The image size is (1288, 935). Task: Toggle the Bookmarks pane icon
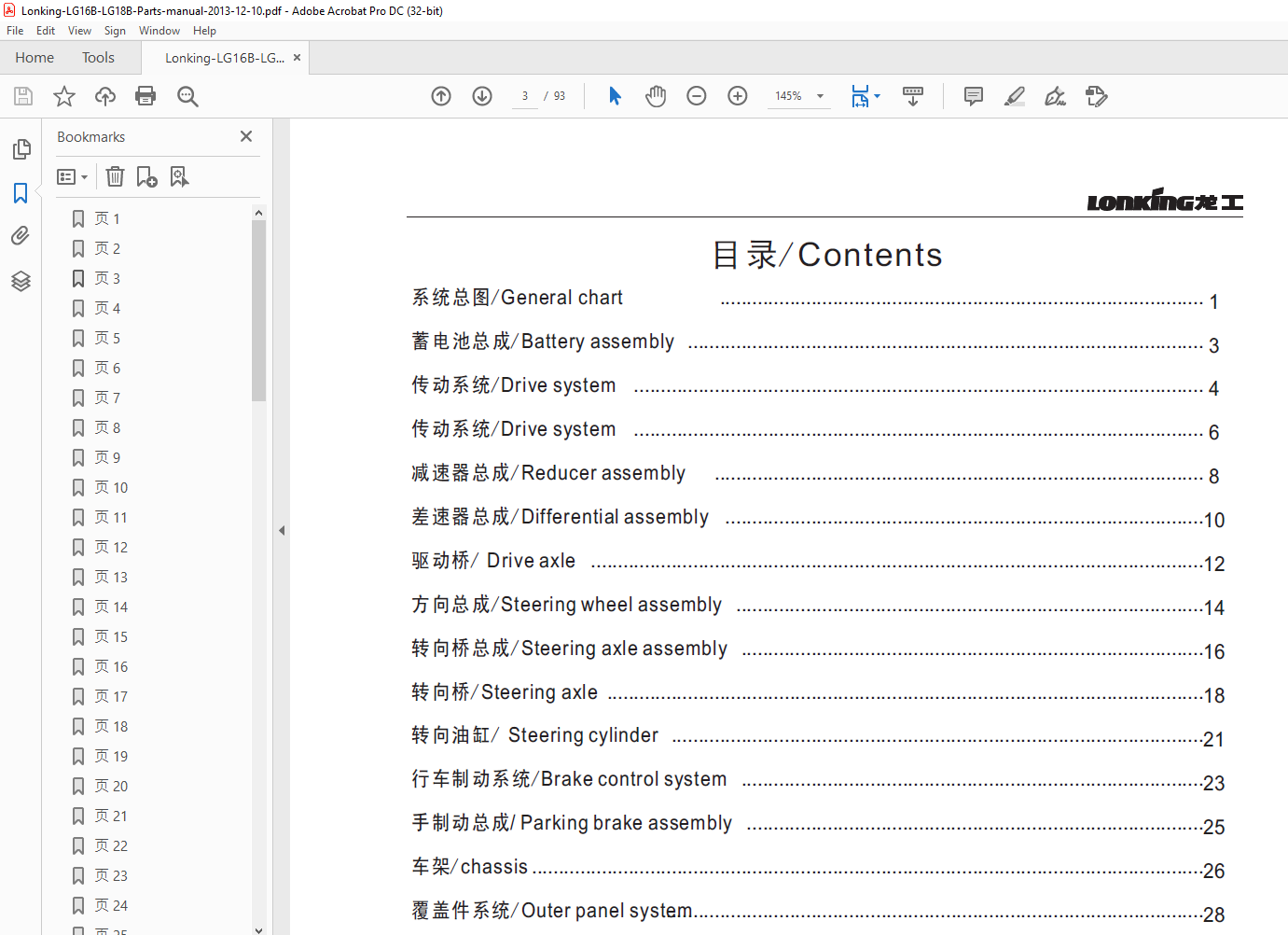21,192
